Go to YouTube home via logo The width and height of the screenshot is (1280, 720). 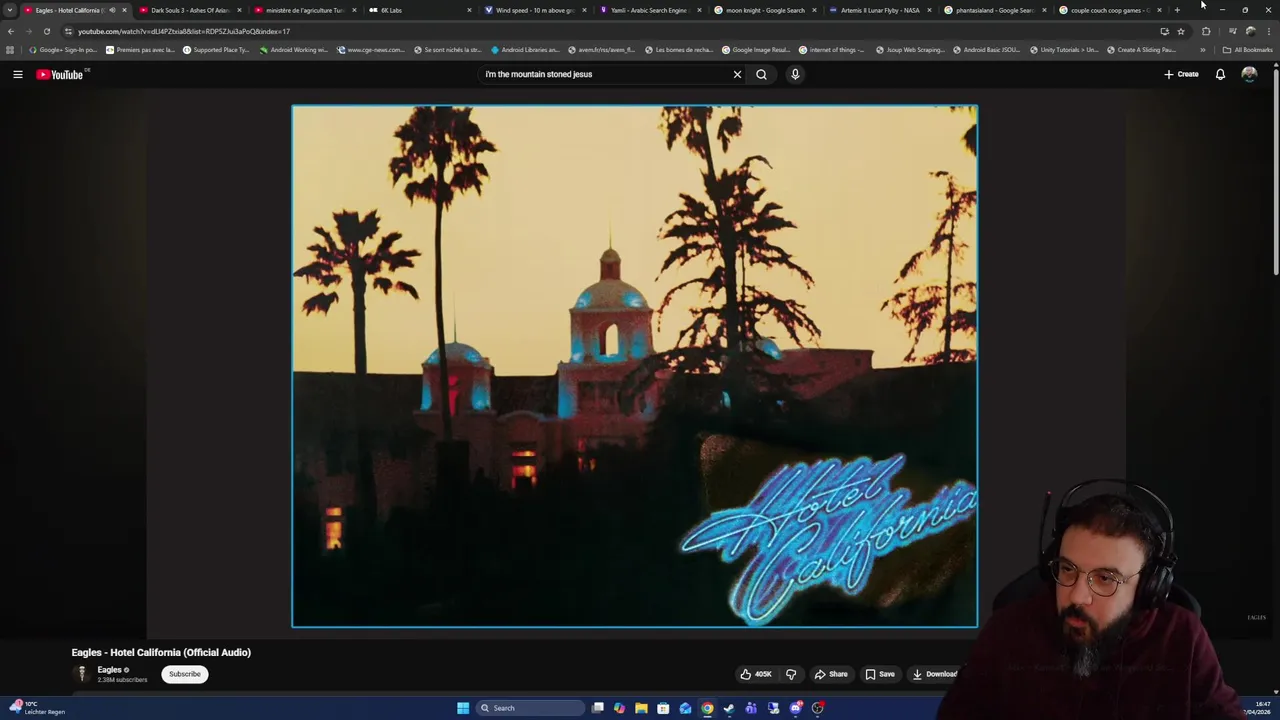[x=60, y=74]
